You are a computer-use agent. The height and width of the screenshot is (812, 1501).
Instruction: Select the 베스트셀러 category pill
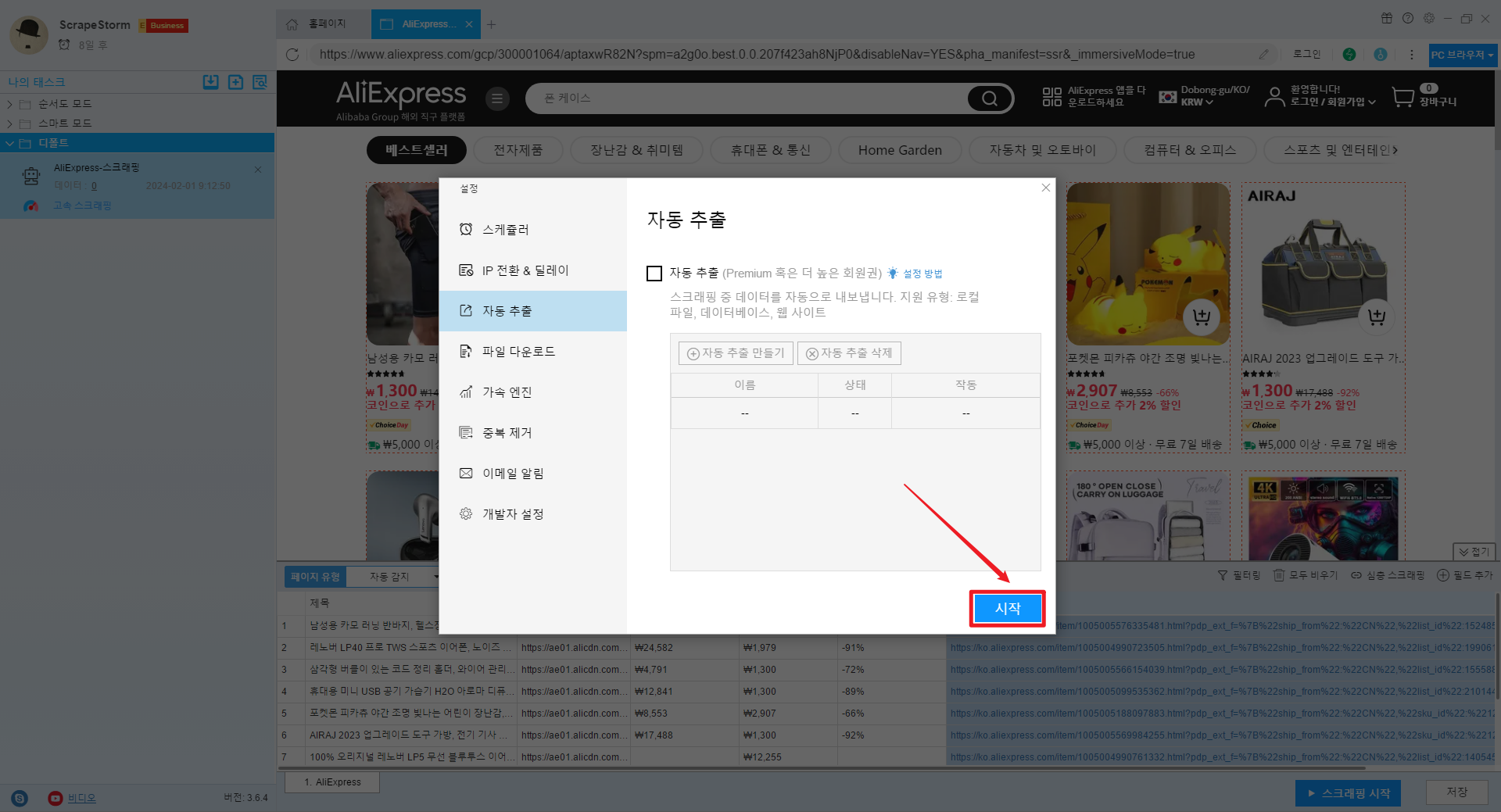pos(416,150)
